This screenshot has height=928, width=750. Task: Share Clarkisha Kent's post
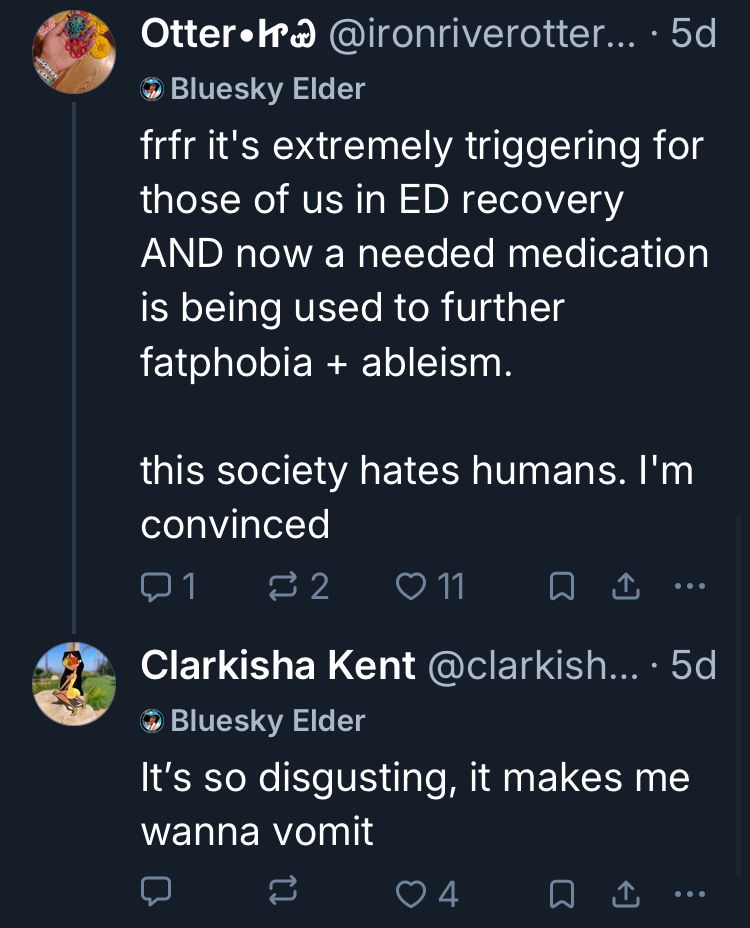[x=625, y=892]
